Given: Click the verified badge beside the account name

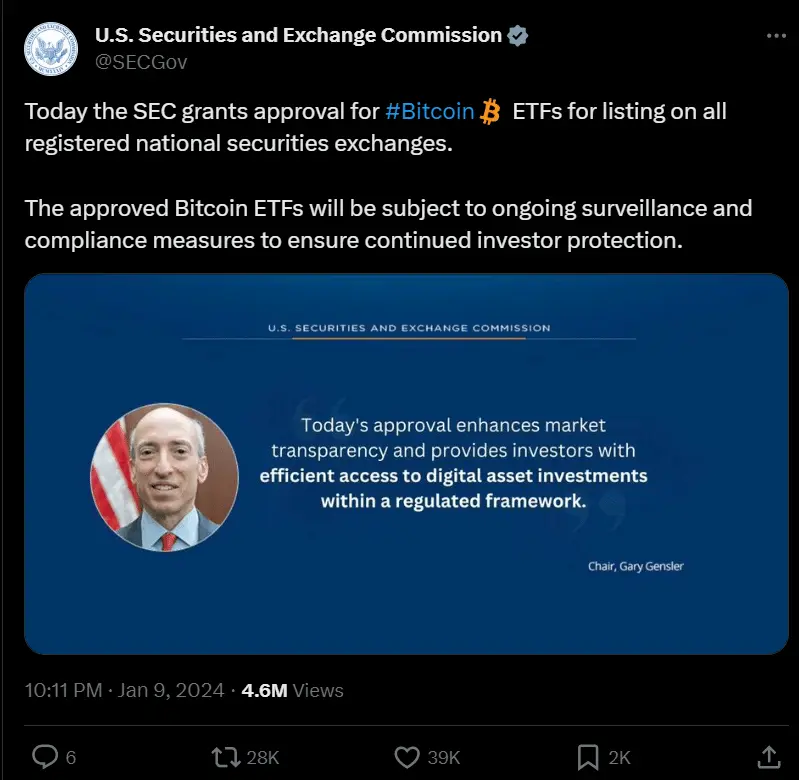Looking at the screenshot, I should [518, 36].
